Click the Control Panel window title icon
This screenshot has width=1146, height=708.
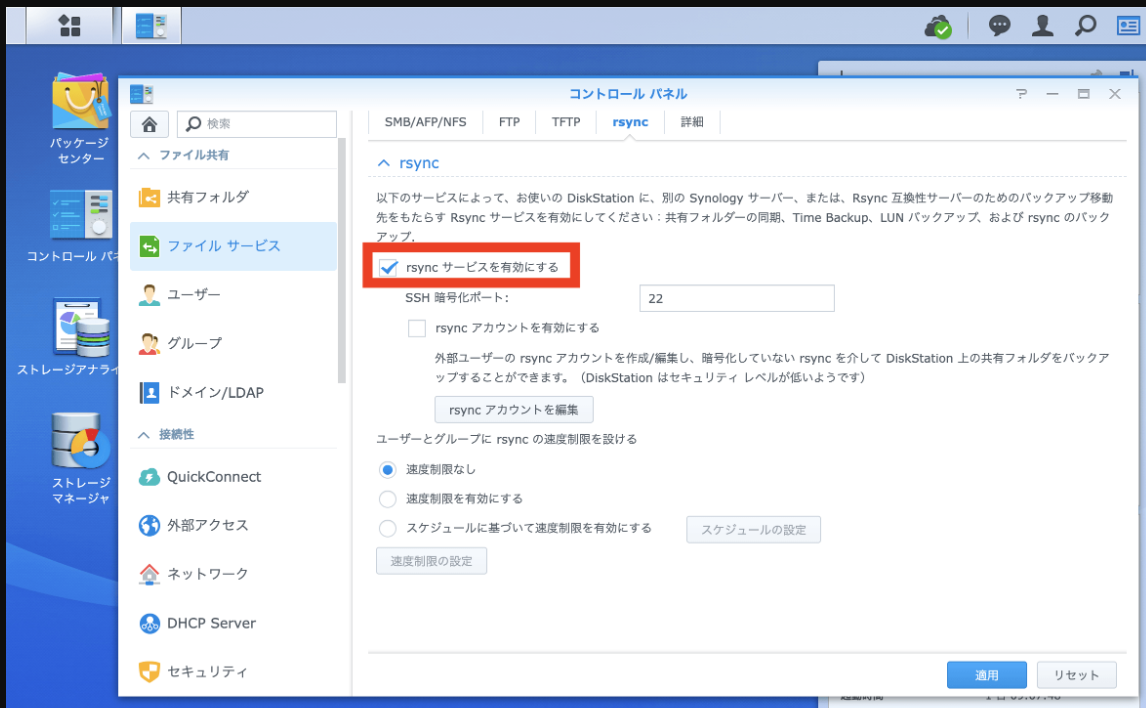click(142, 94)
